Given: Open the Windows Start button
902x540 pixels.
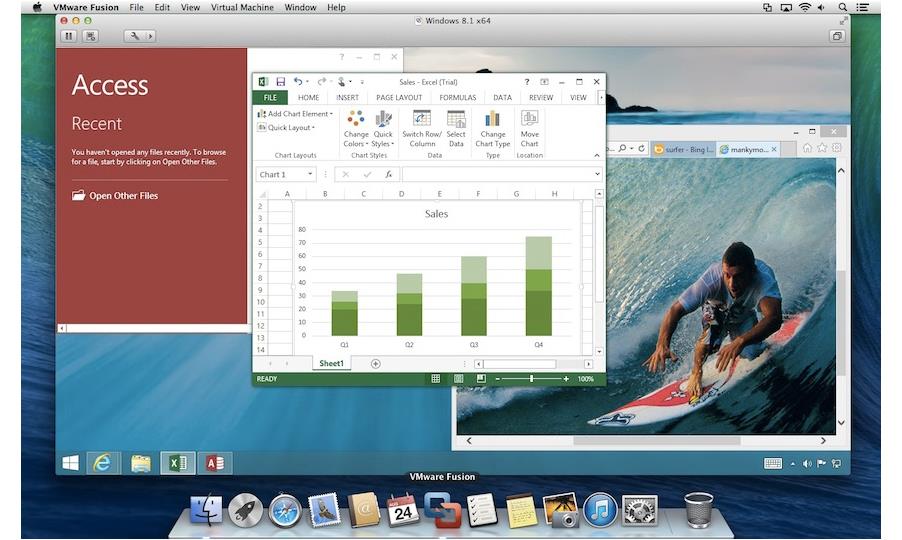Looking at the screenshot, I should click(70, 463).
